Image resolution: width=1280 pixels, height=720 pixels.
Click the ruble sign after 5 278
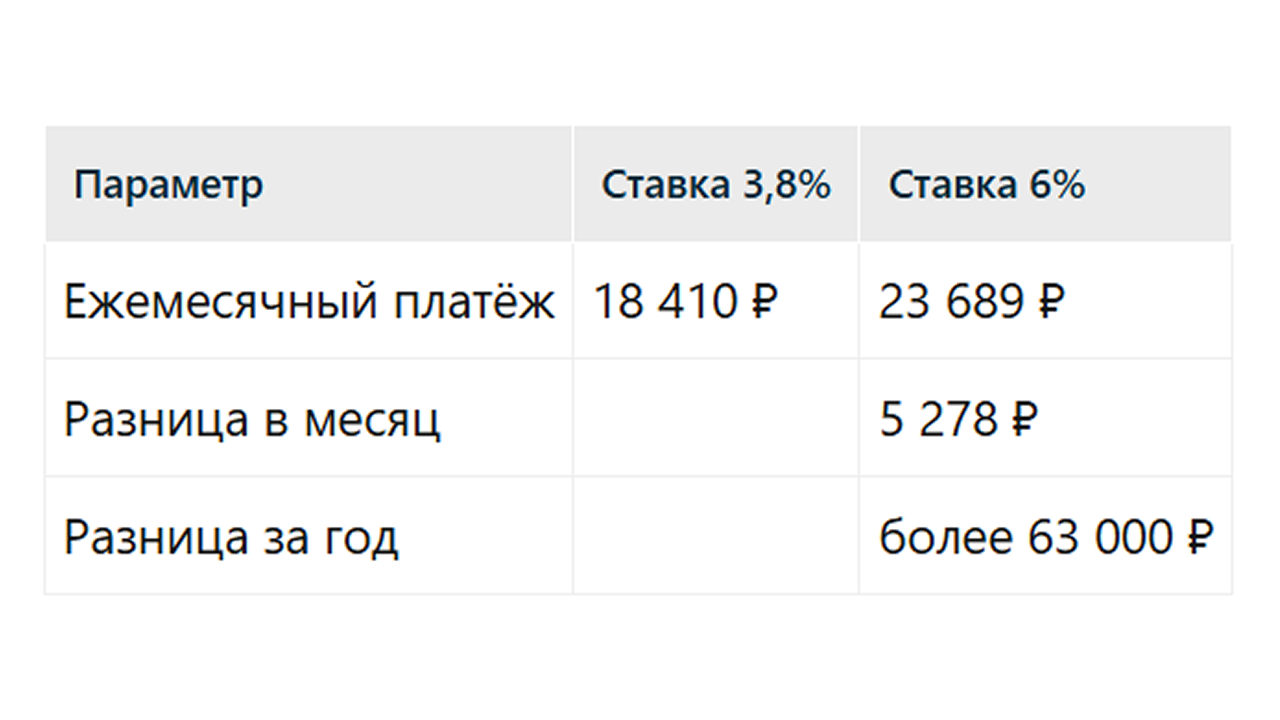pos(1022,419)
